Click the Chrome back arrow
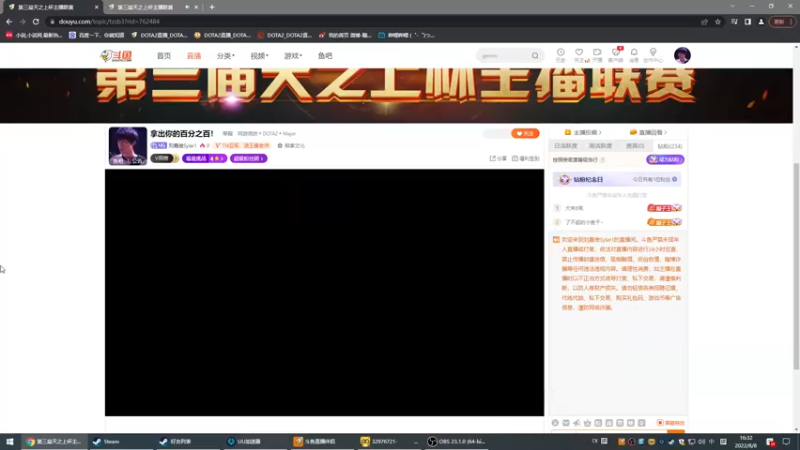800x450 pixels. point(9,21)
